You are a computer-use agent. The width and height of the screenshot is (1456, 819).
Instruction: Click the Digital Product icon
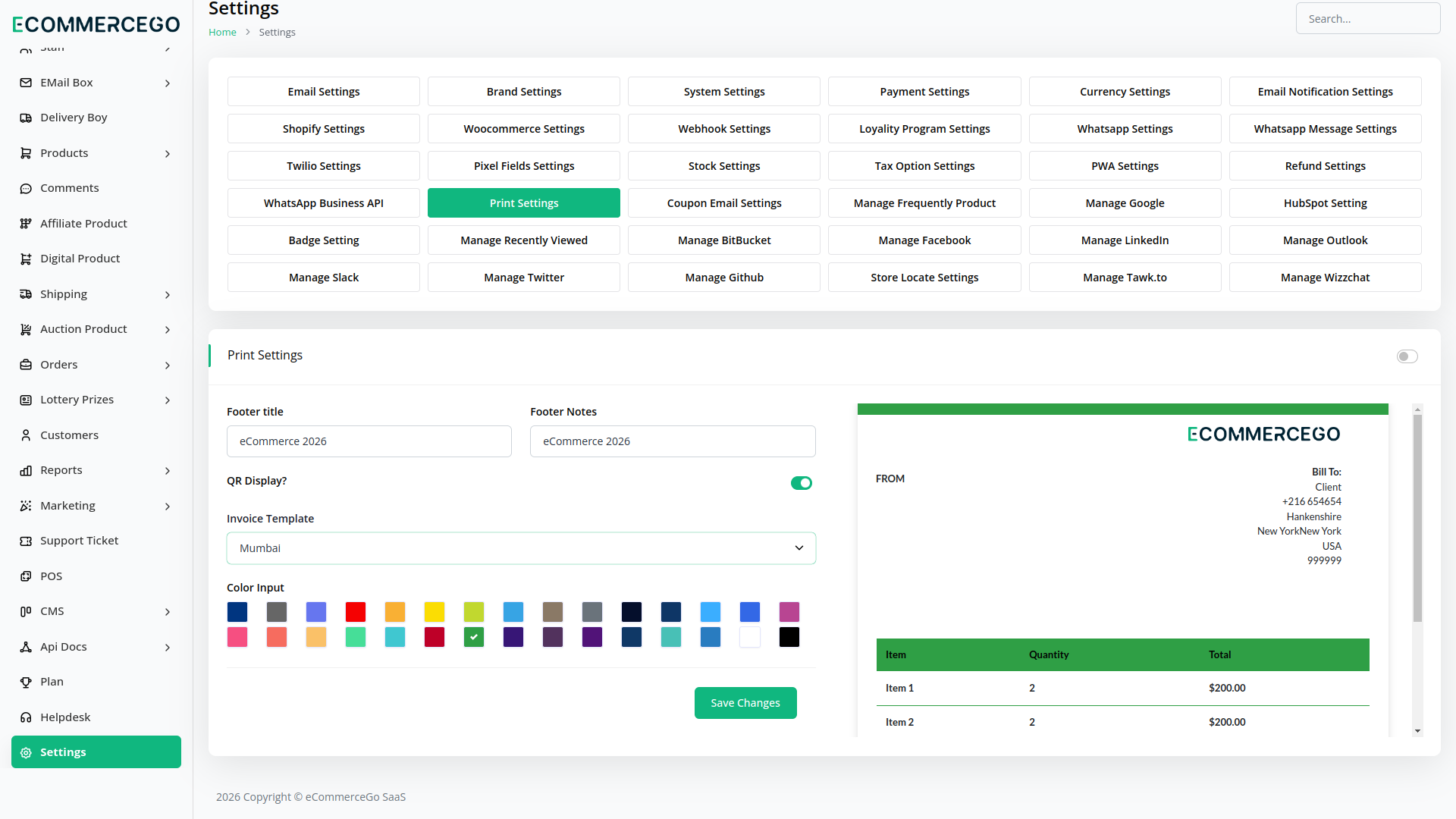pos(26,259)
